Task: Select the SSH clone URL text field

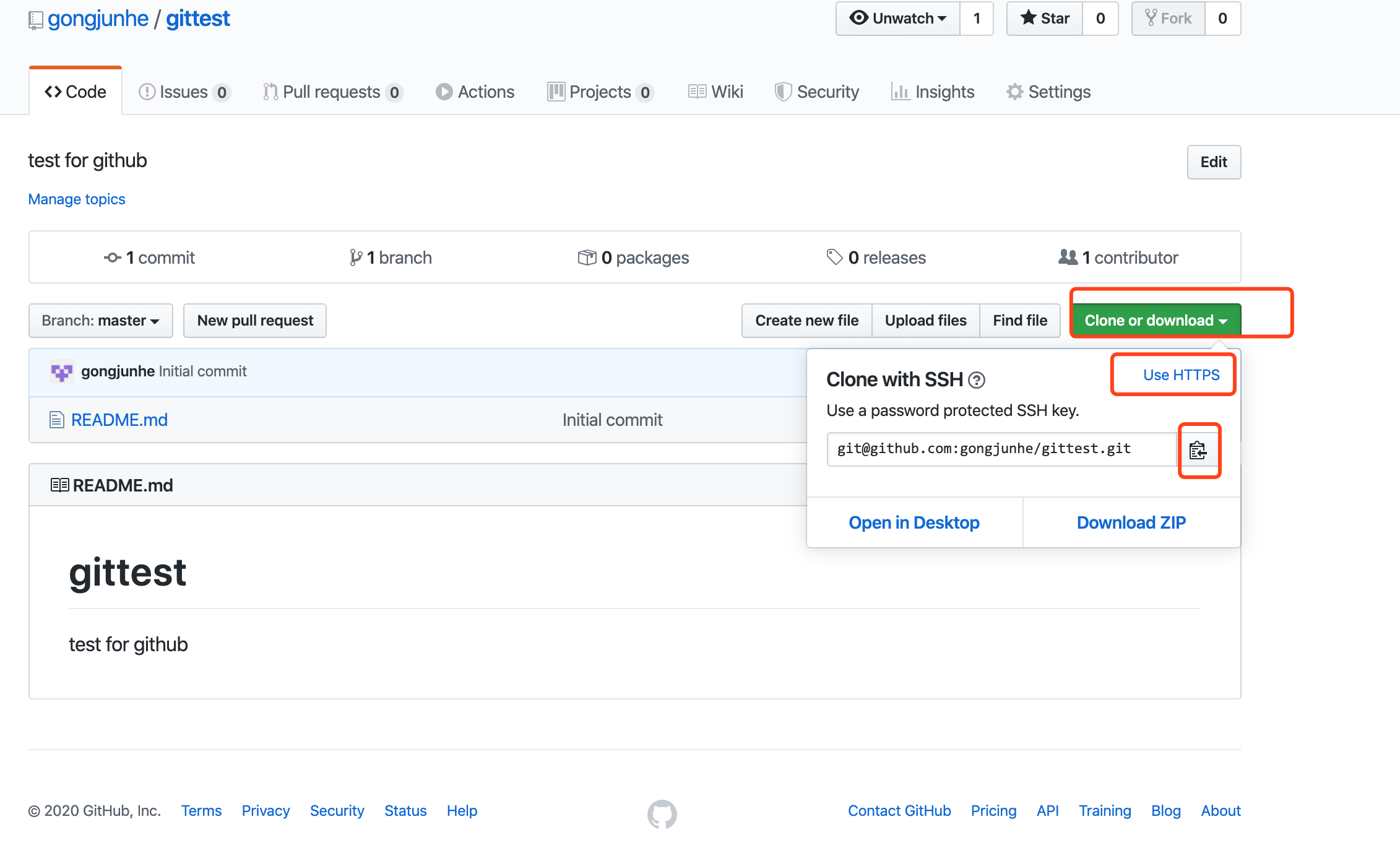Action: (x=1000, y=449)
